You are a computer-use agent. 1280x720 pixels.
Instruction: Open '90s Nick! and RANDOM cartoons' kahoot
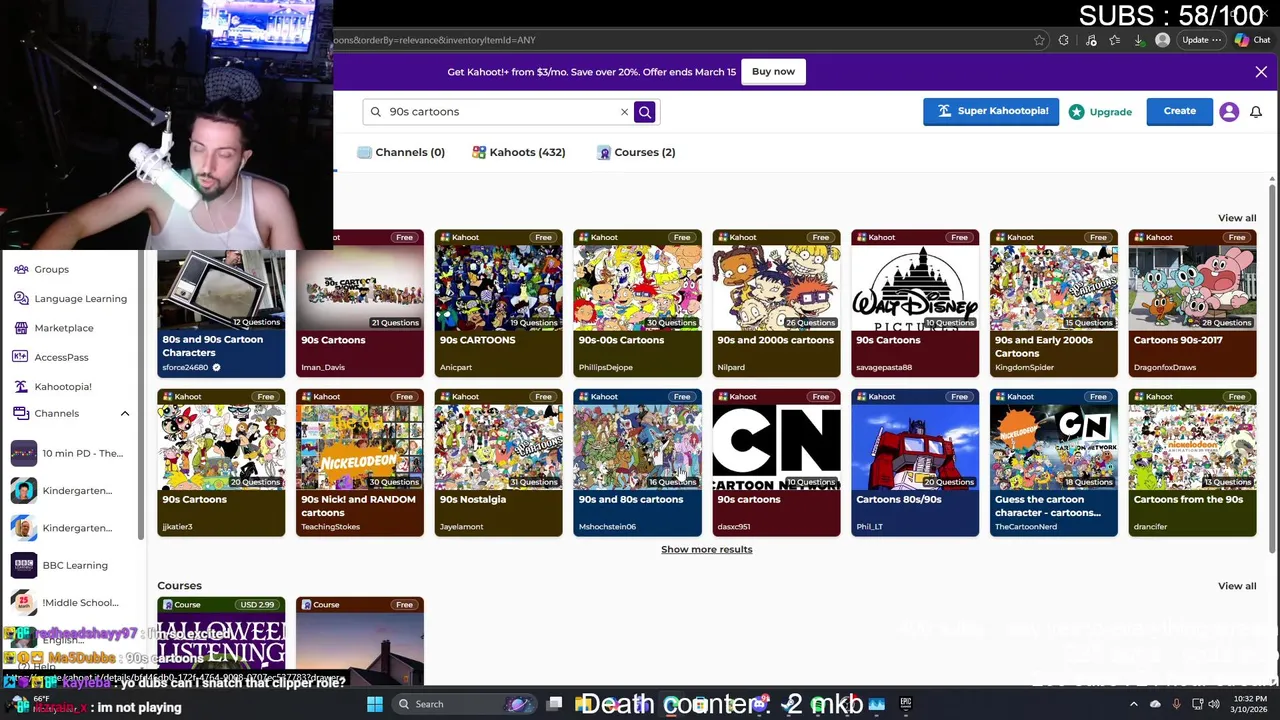360,463
